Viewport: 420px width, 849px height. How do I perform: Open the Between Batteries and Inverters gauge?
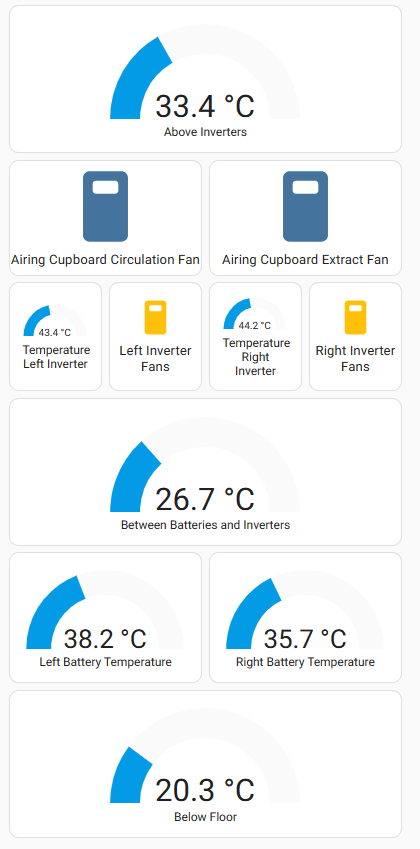(205, 472)
